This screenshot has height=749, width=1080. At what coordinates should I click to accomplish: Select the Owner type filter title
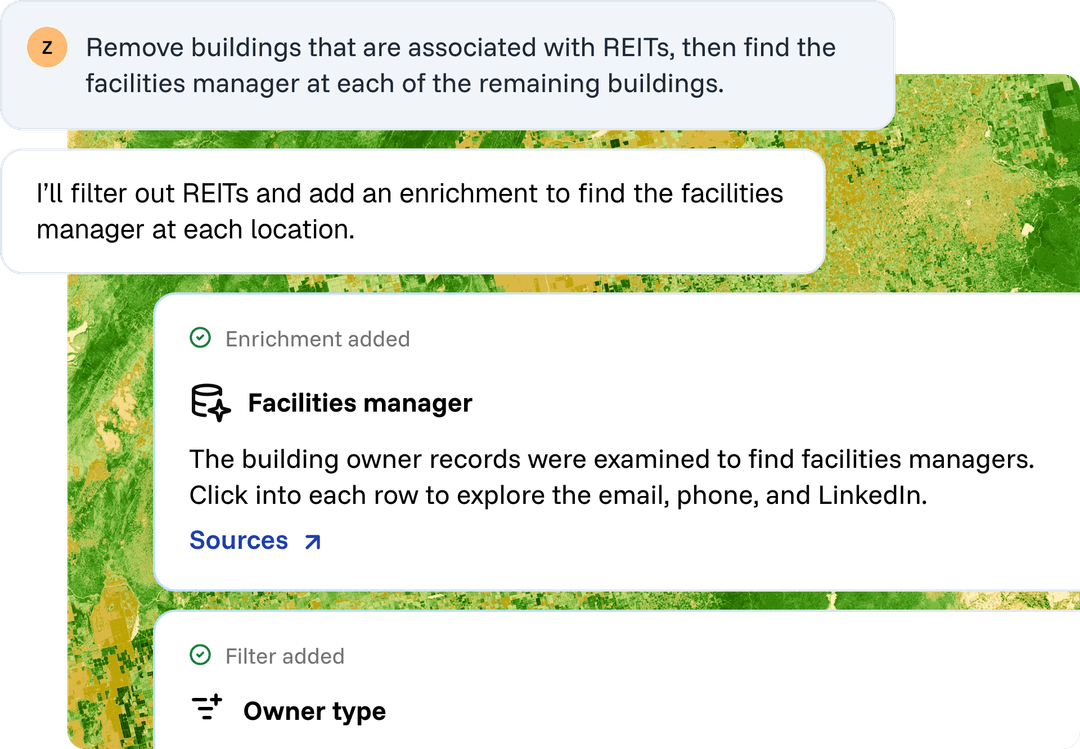[314, 711]
